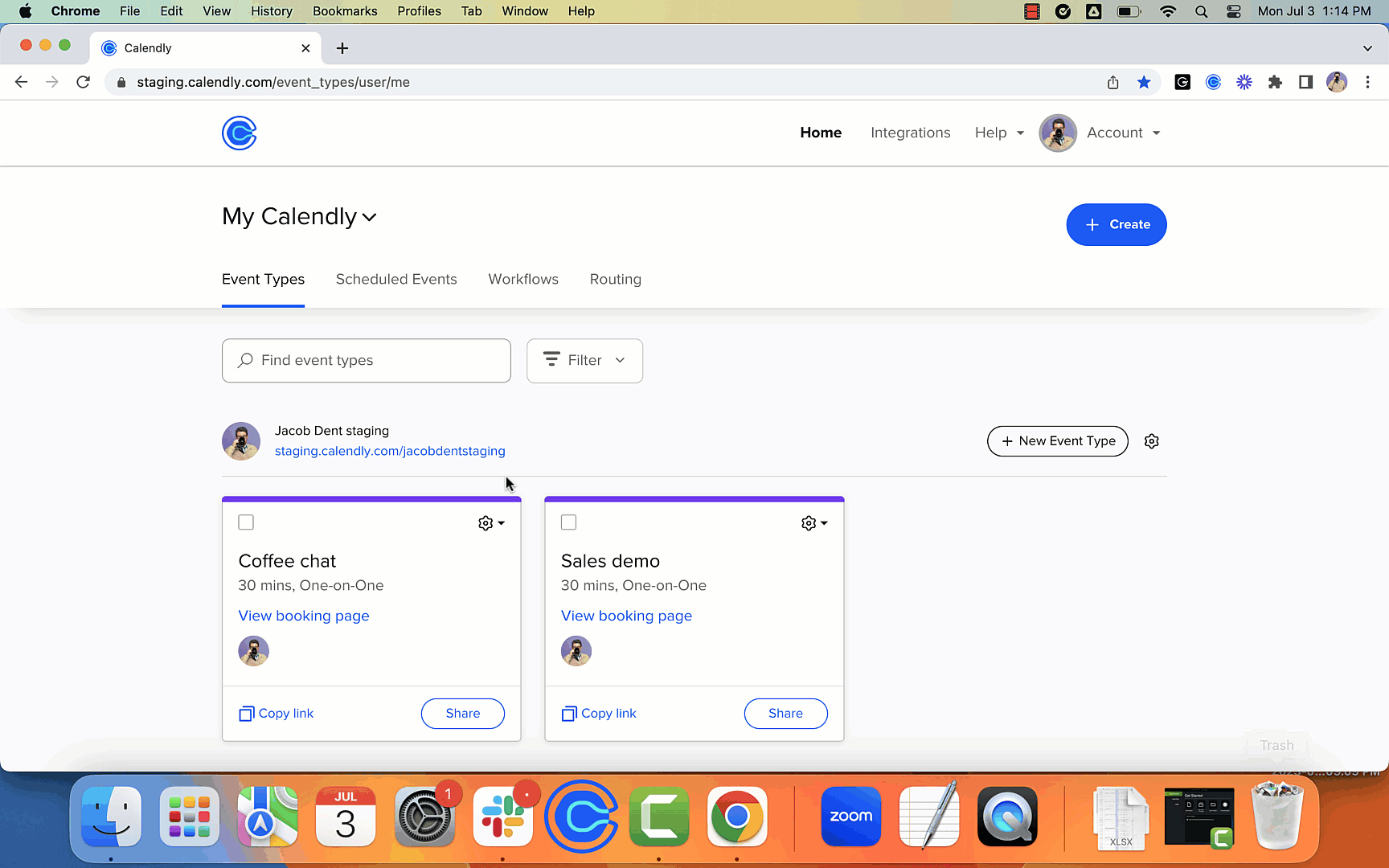Copy link for Coffee chat

[x=277, y=714]
